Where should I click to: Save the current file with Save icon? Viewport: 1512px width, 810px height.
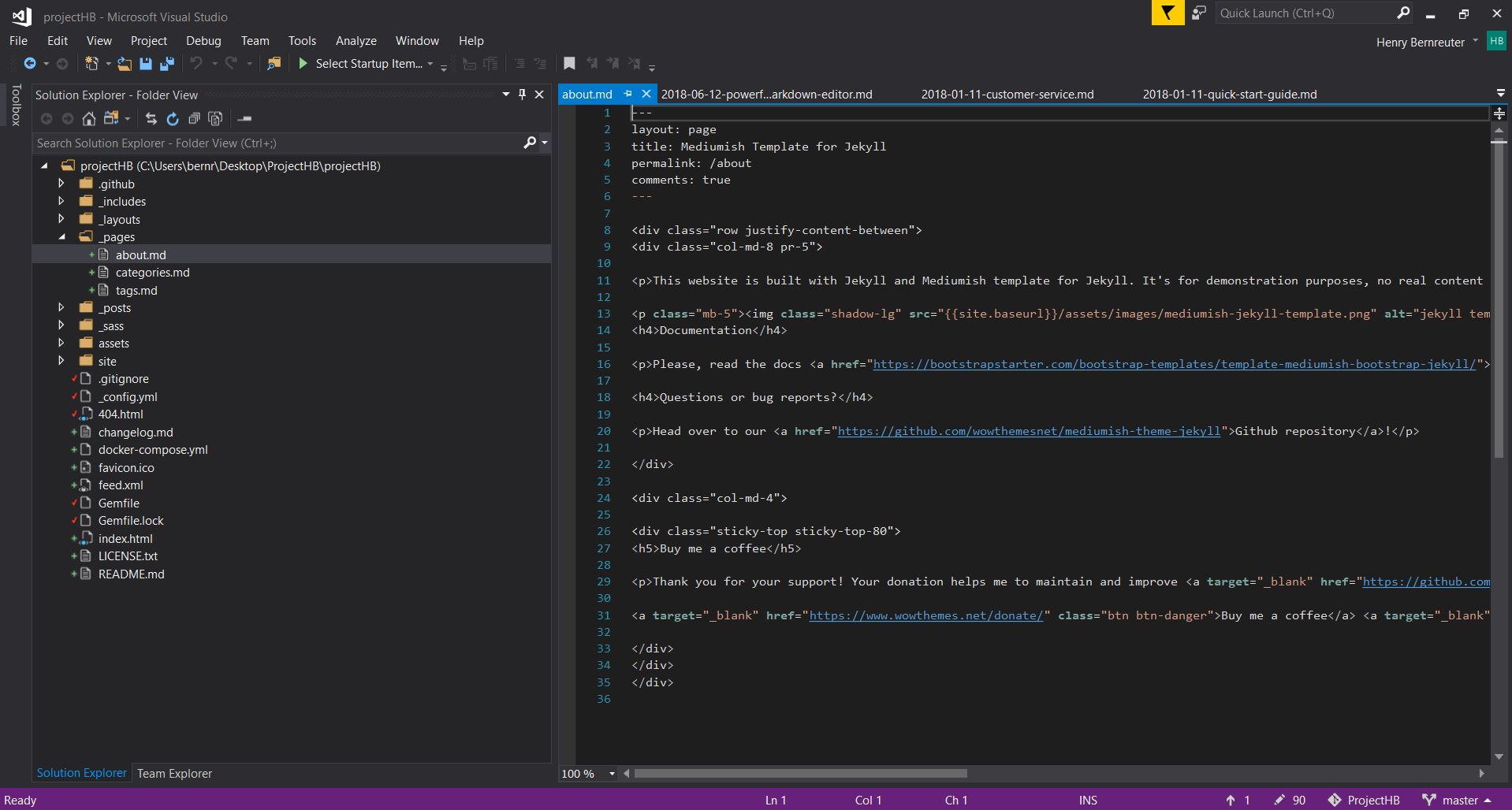tap(146, 64)
